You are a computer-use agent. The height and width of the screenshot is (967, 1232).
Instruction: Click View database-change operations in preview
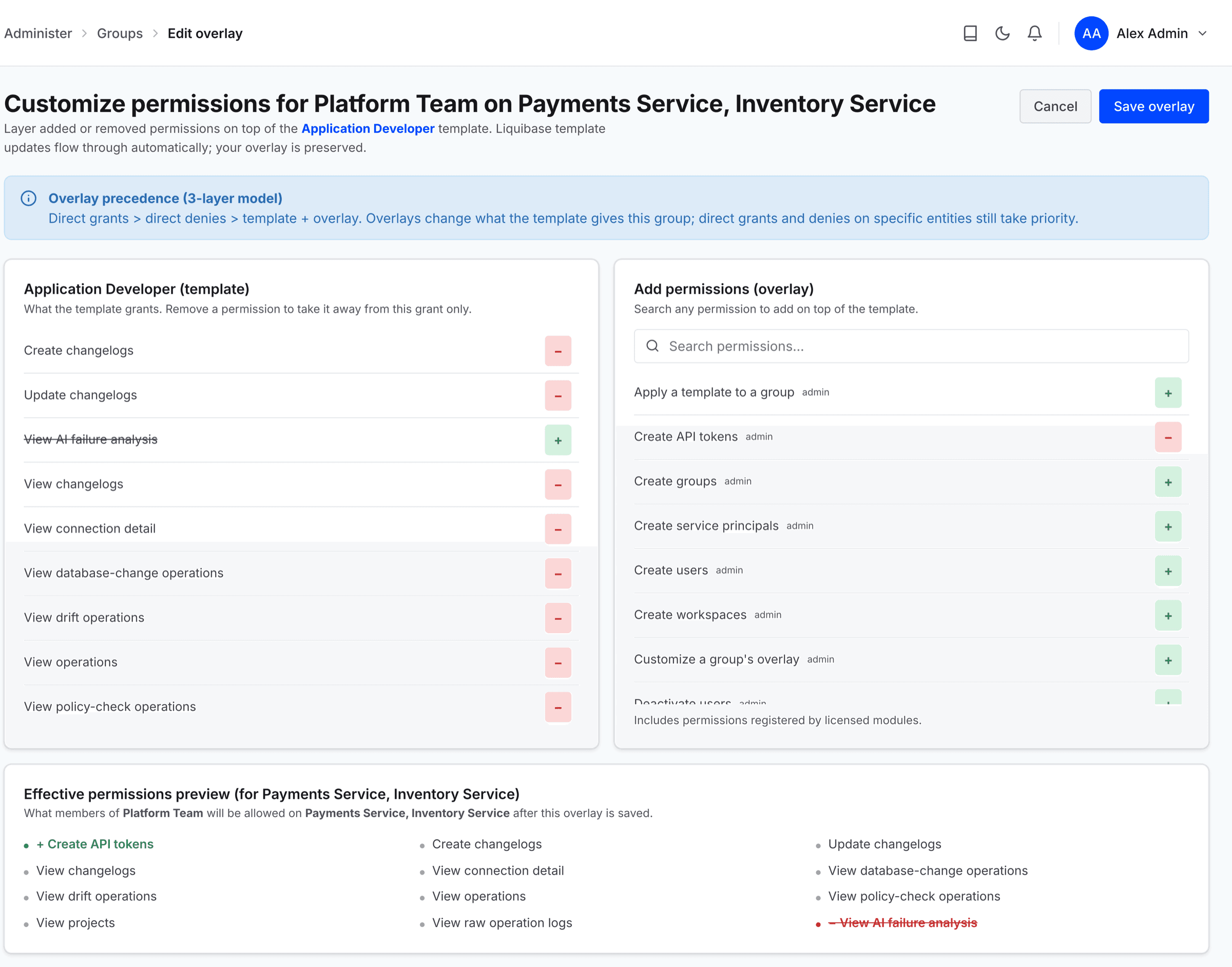[x=928, y=870]
